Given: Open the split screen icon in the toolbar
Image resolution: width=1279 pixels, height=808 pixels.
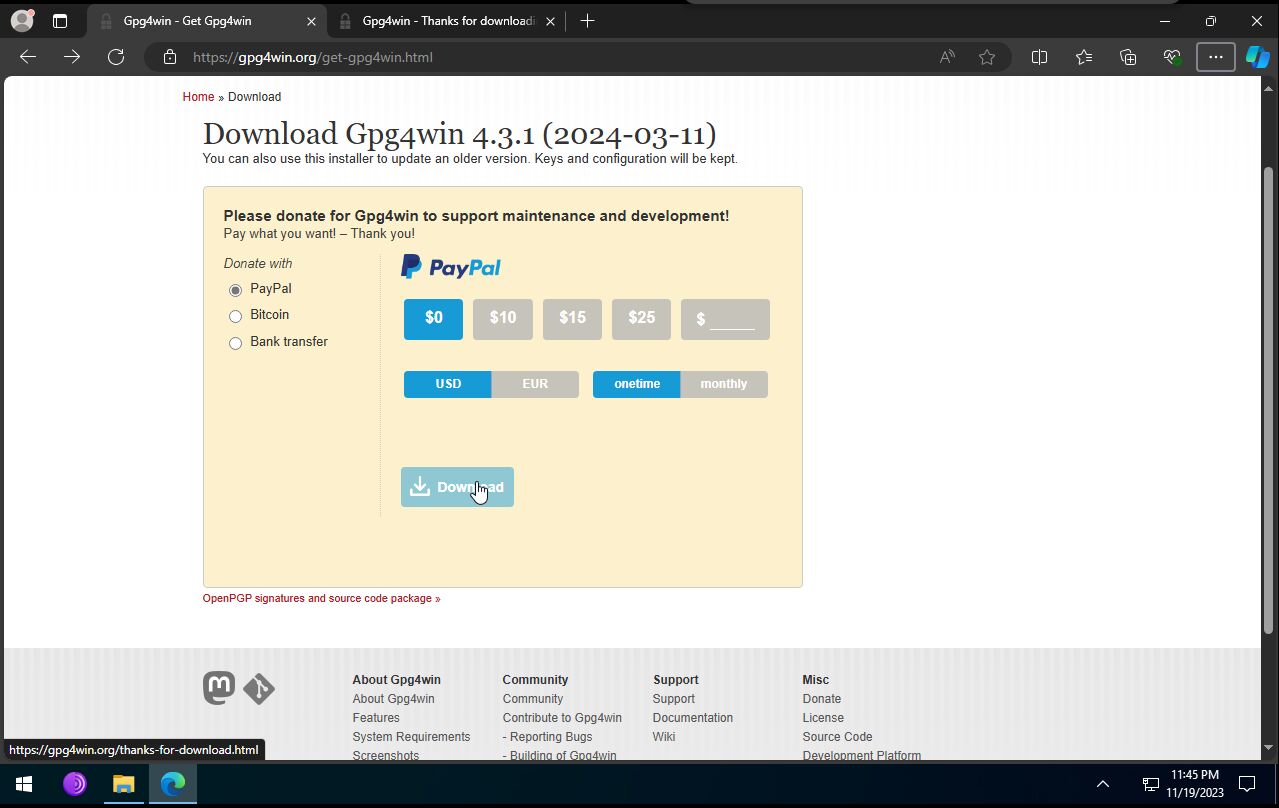Looking at the screenshot, I should pos(1039,57).
